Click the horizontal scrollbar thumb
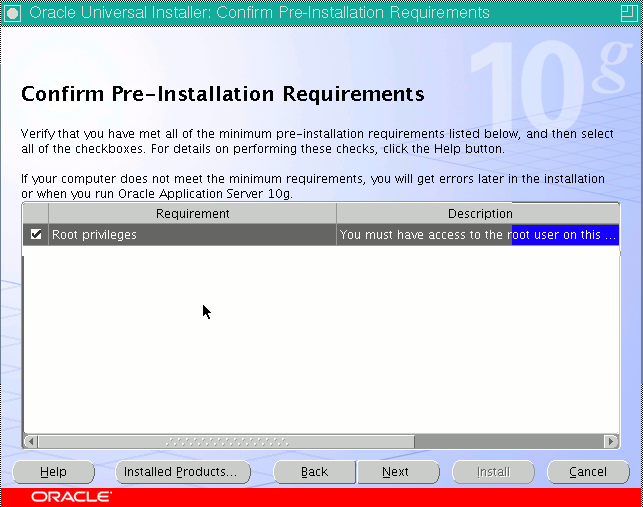 click(226, 441)
